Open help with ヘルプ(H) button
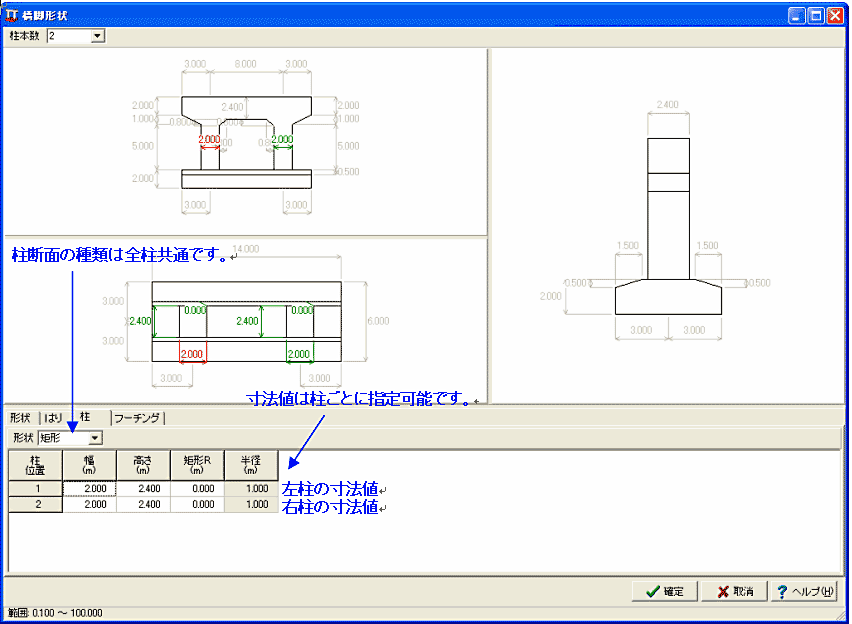852x624 pixels. click(x=804, y=591)
